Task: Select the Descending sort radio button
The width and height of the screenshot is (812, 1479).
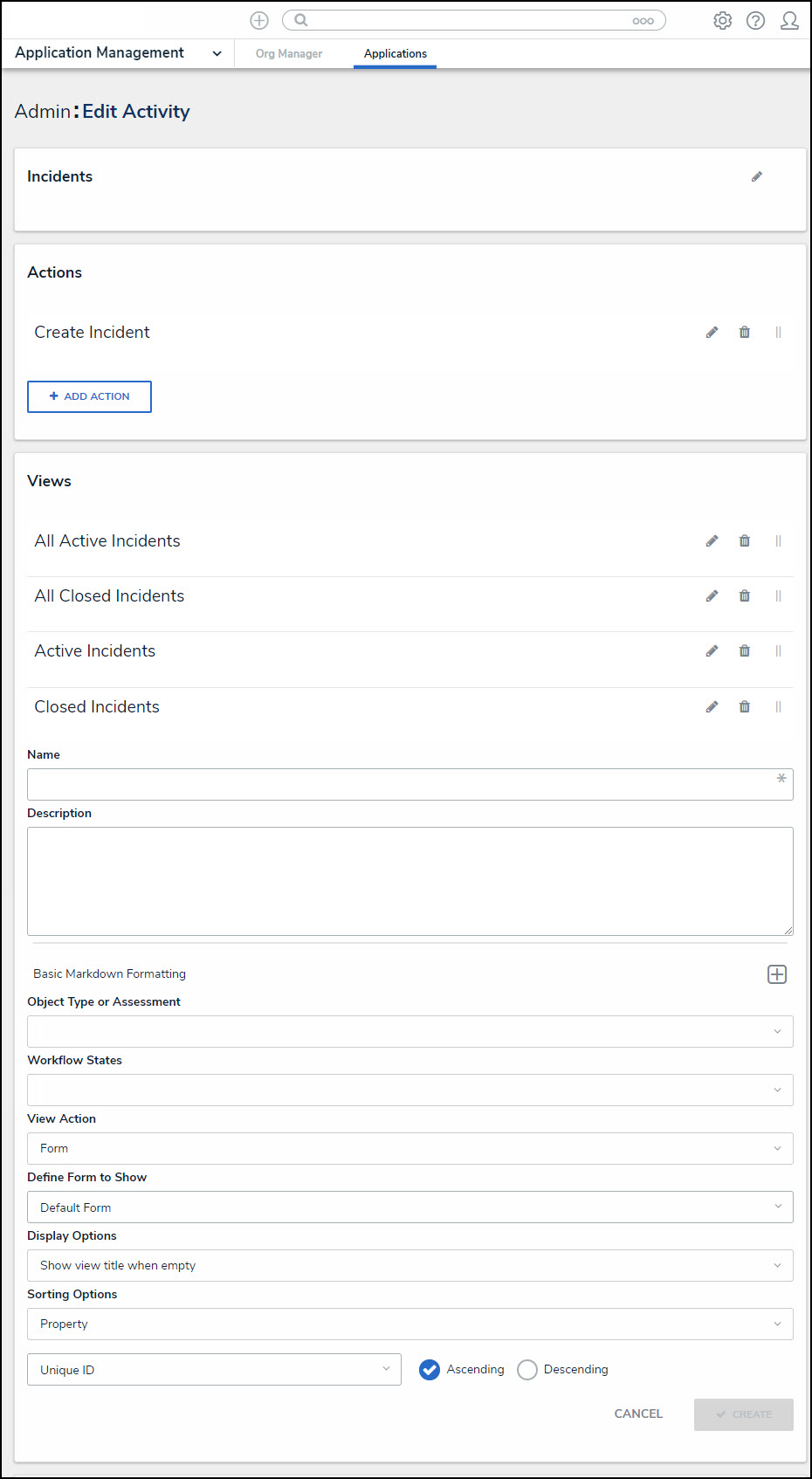Action: tap(527, 1370)
